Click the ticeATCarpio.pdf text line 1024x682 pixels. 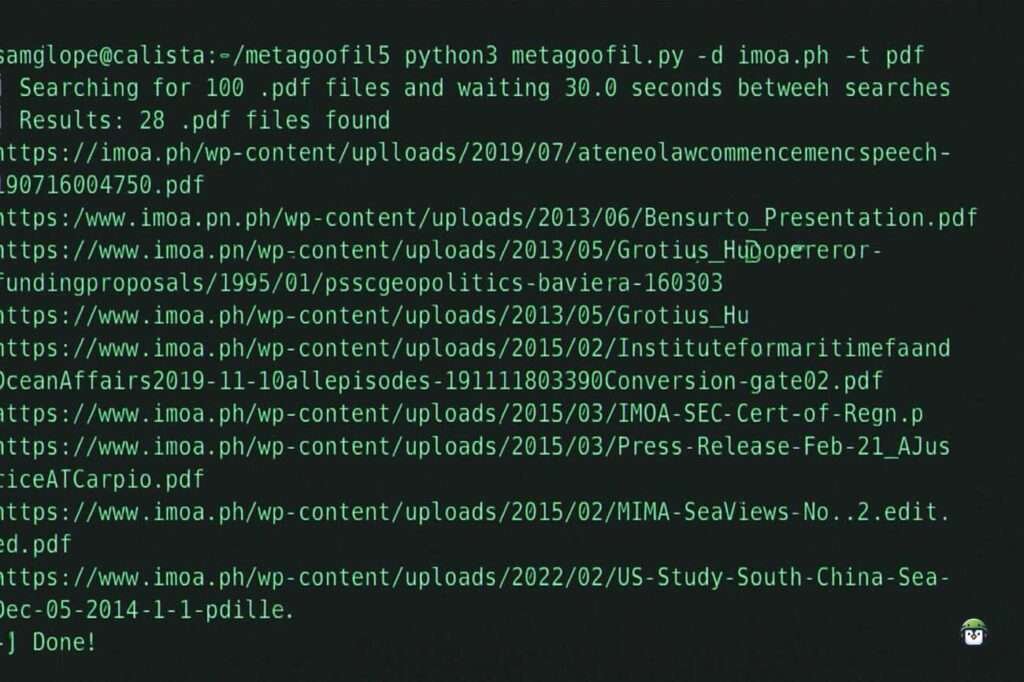click(x=102, y=479)
